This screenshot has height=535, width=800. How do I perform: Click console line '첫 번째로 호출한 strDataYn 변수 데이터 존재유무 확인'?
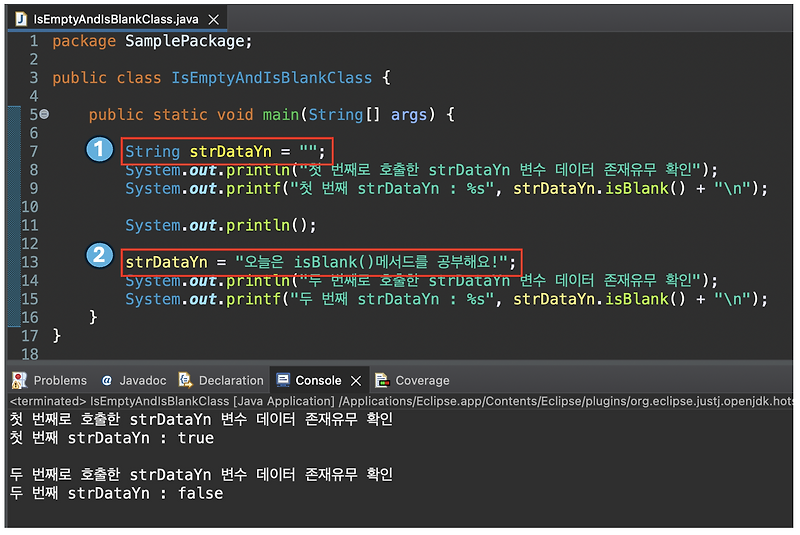click(x=201, y=420)
